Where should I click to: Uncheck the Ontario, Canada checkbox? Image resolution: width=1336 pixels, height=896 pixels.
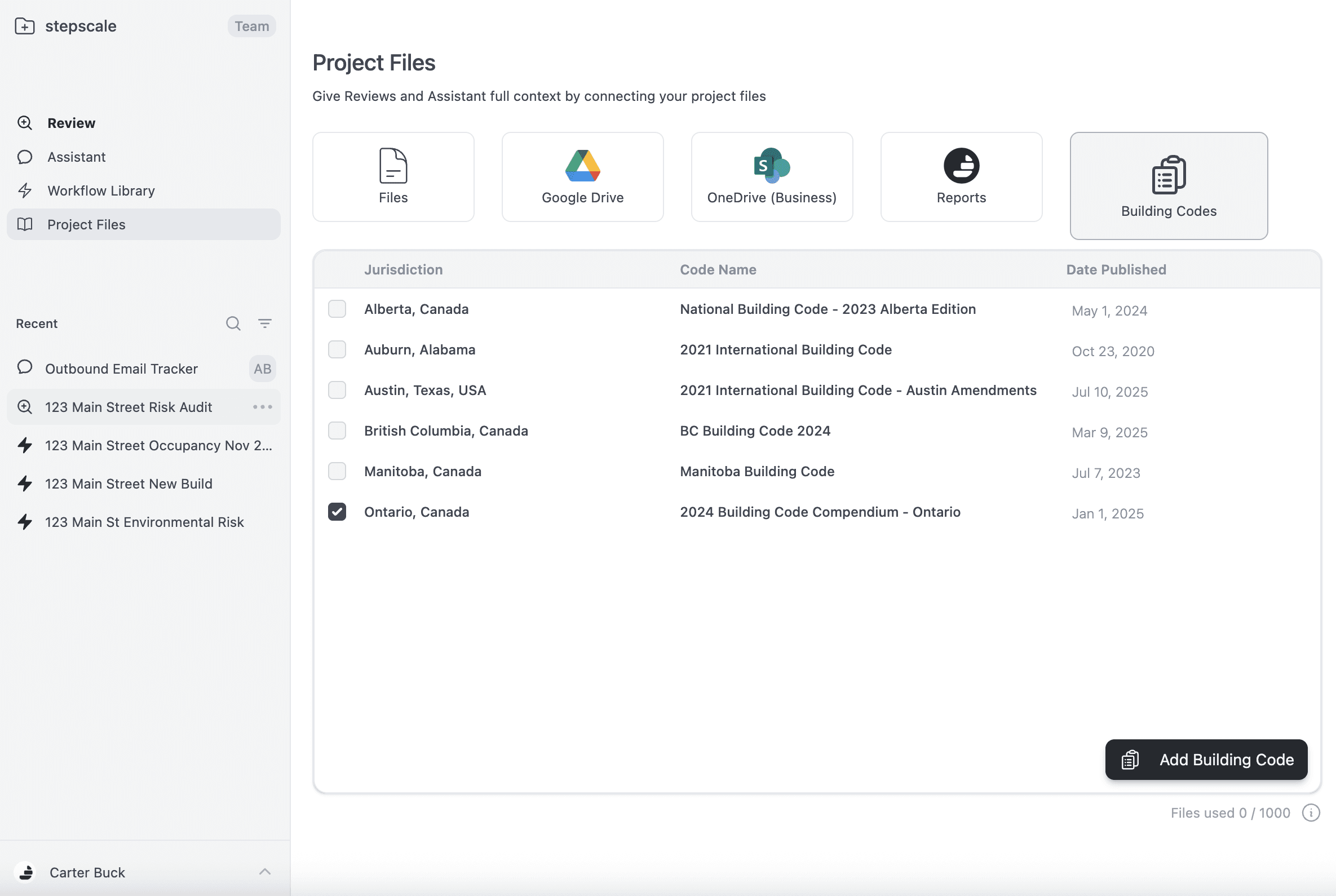[x=337, y=512]
